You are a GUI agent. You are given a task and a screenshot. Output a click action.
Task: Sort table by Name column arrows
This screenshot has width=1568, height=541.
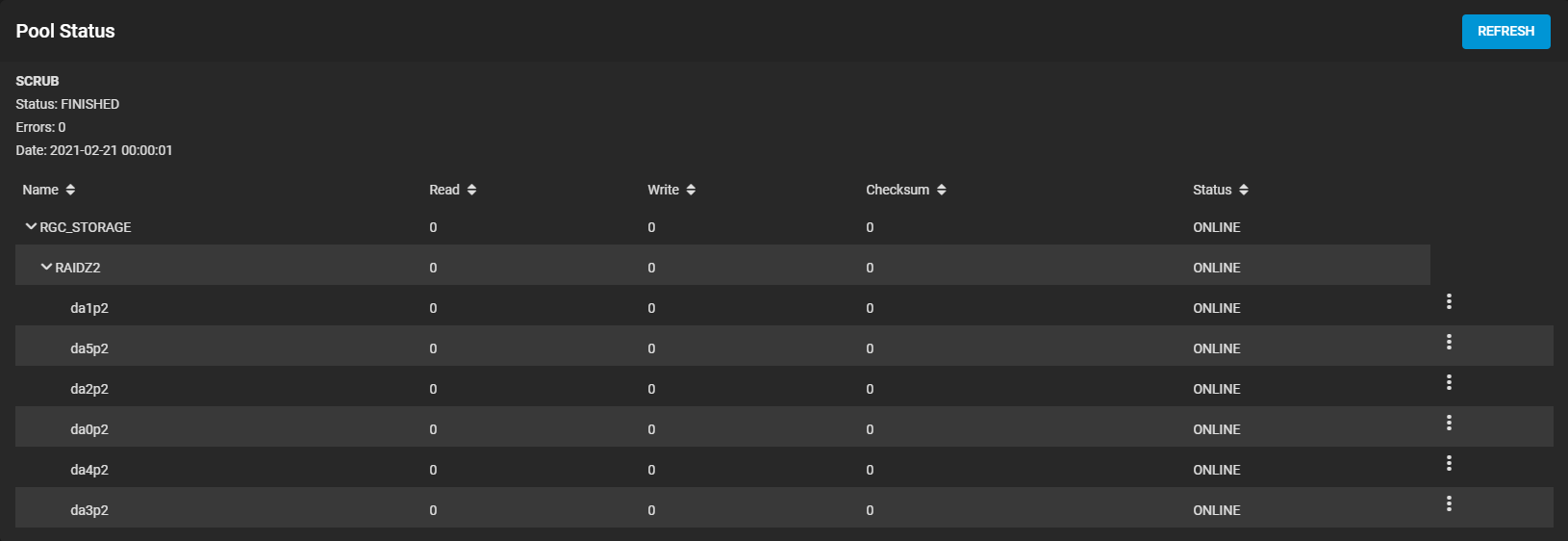[70, 190]
